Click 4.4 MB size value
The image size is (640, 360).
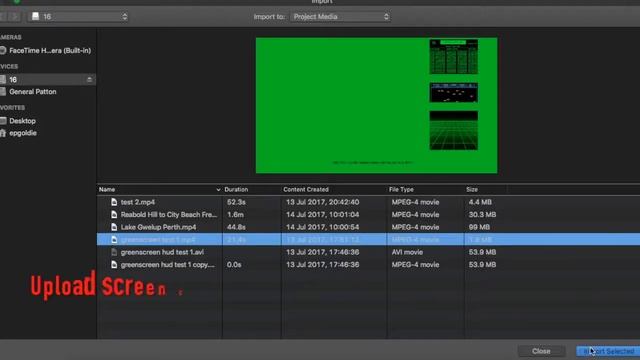pyautogui.click(x=480, y=202)
